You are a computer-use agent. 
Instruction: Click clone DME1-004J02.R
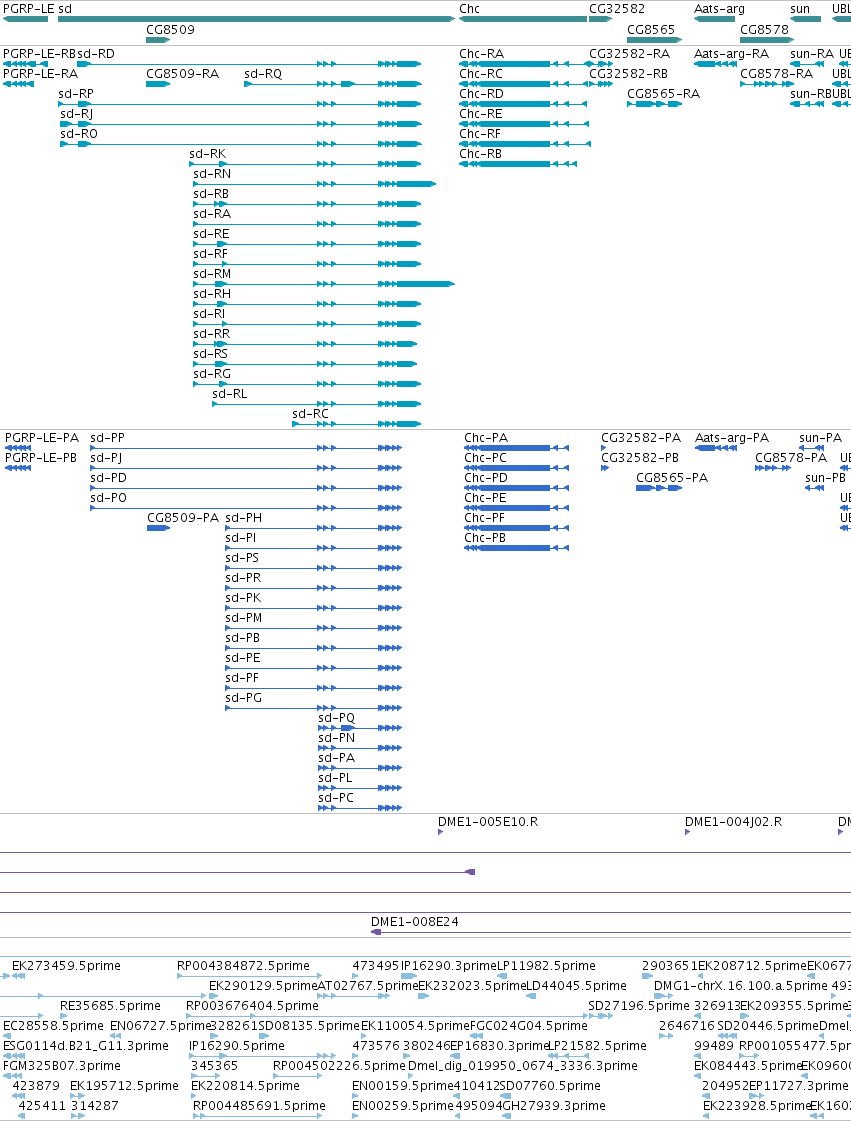point(688,832)
